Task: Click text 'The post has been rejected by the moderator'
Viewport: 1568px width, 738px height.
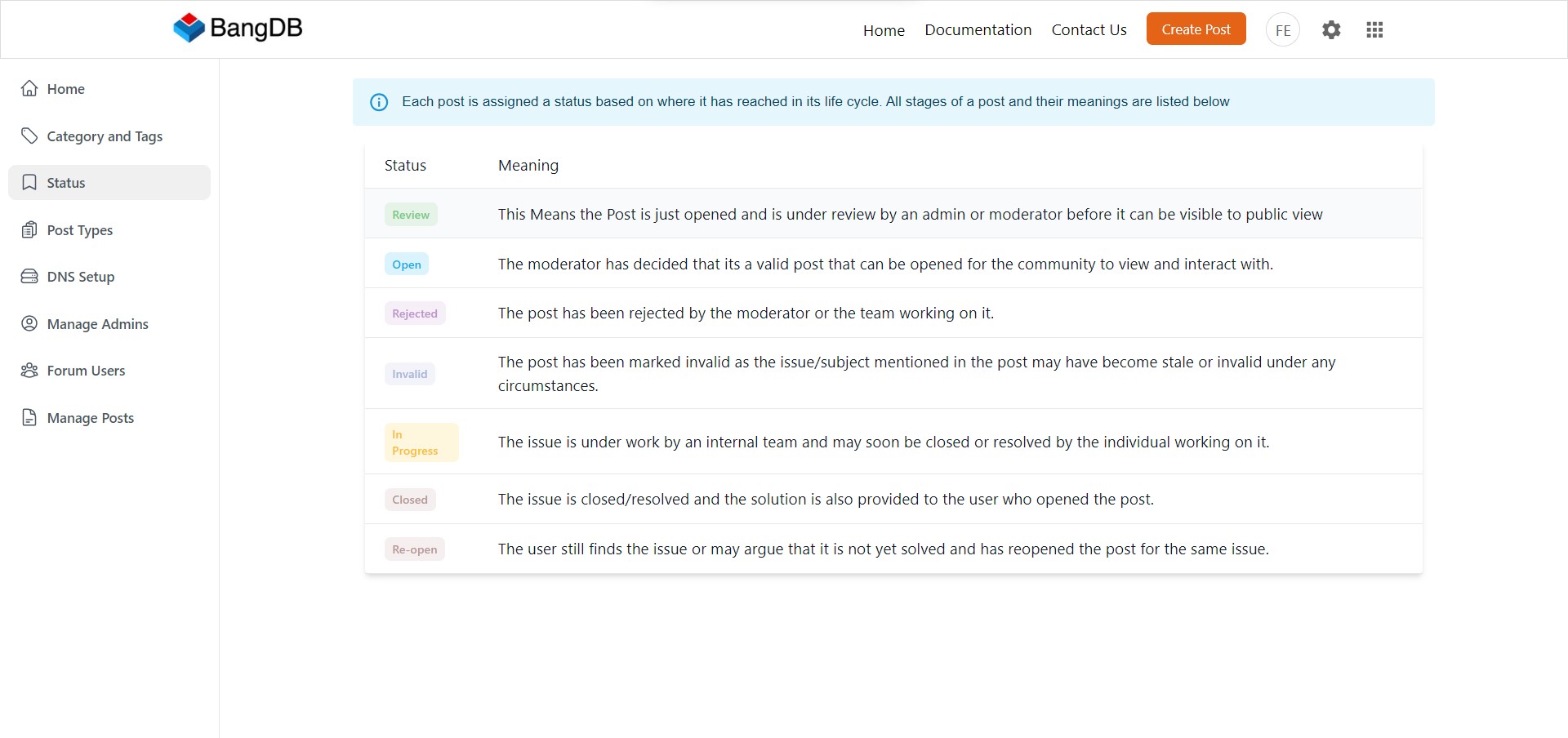Action: pyautogui.click(x=654, y=313)
